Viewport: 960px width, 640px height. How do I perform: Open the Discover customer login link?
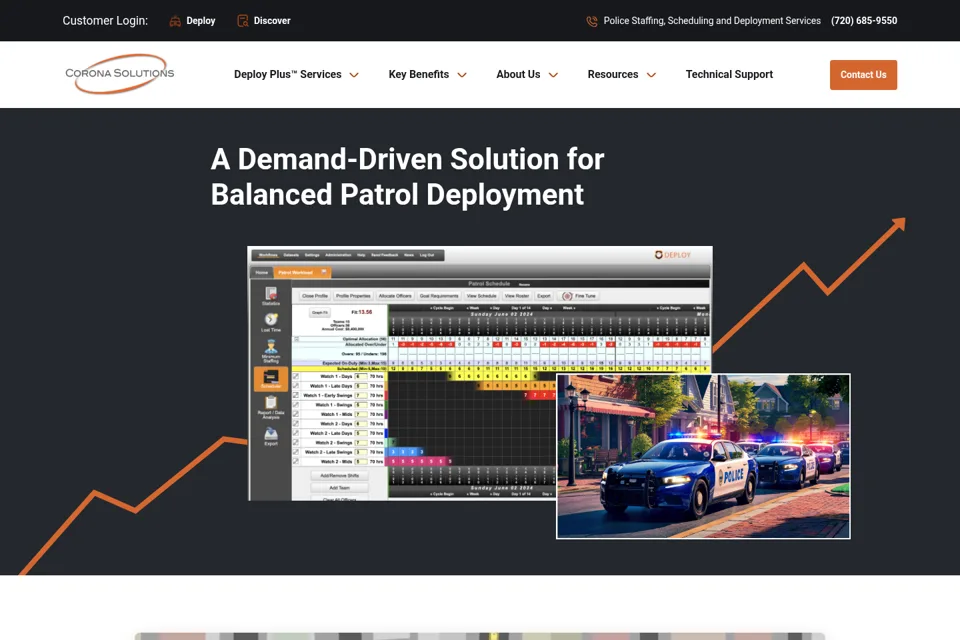pos(272,21)
